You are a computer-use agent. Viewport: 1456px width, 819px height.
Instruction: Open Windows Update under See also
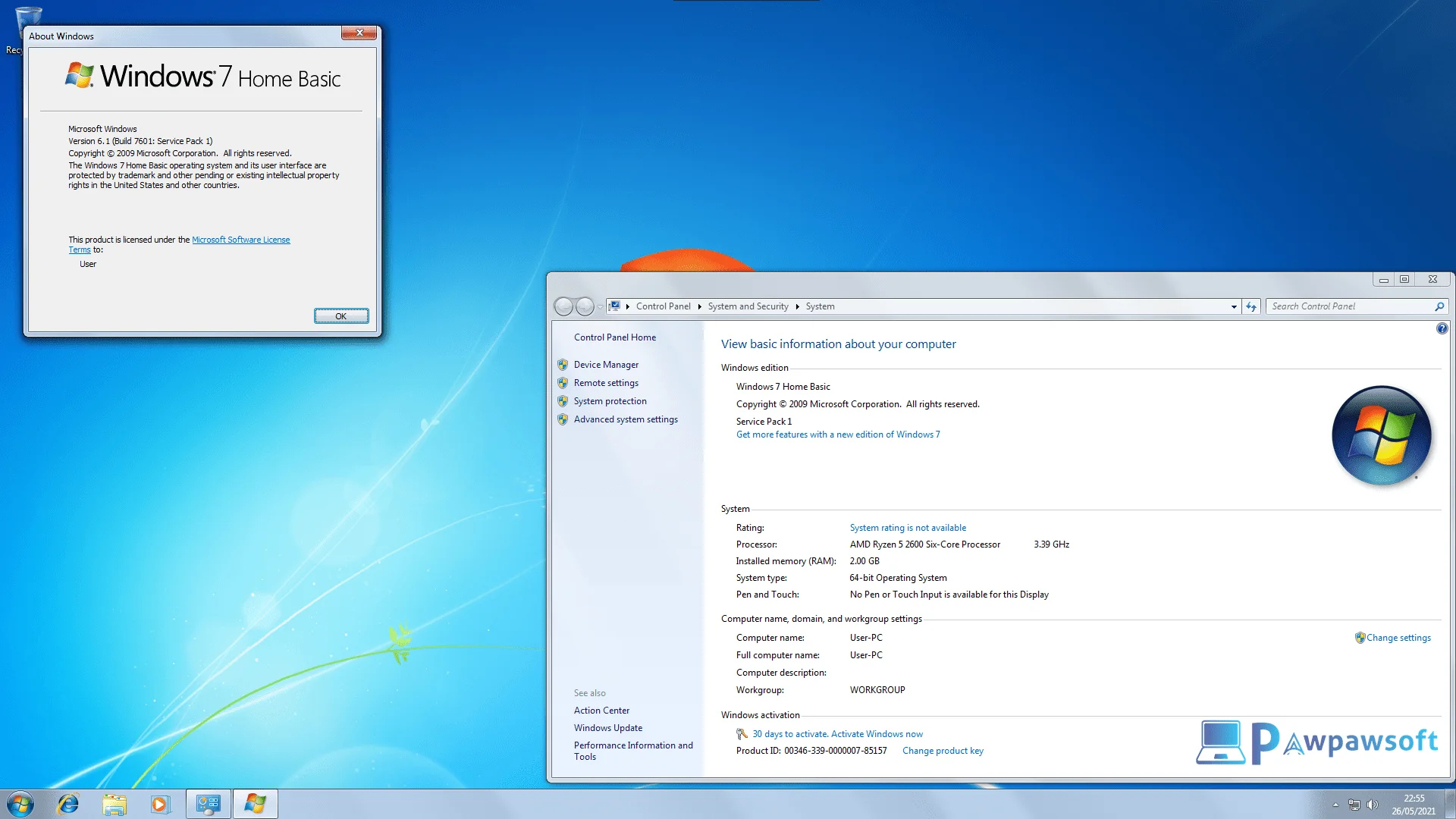(608, 728)
